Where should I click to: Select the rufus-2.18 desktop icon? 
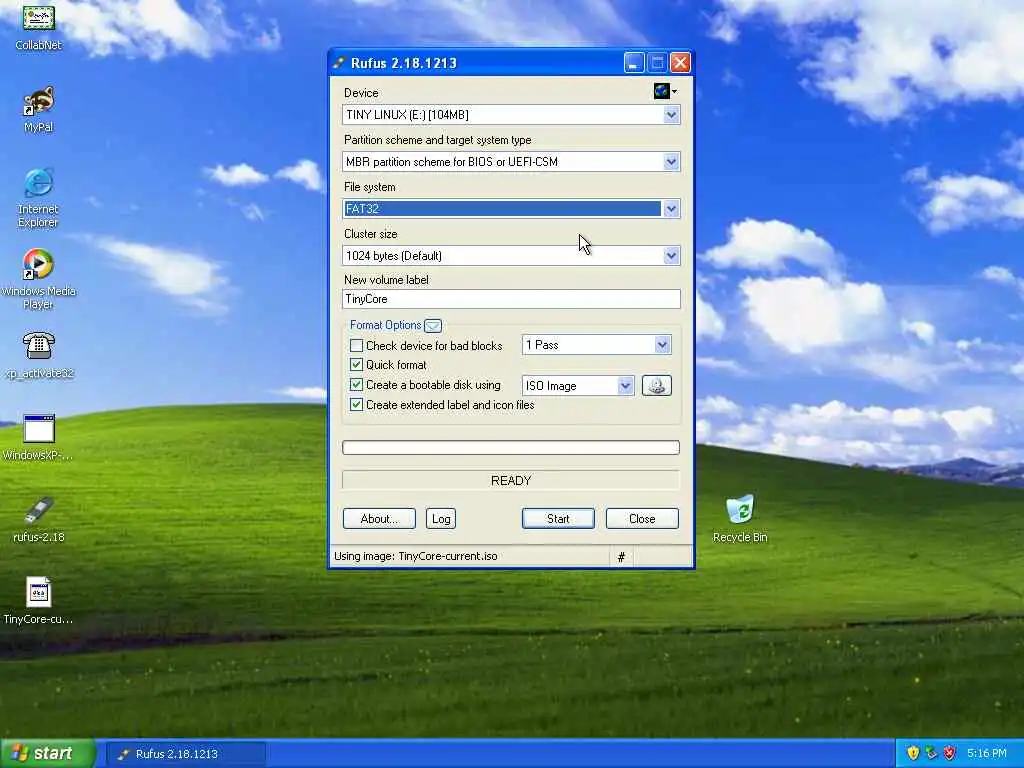click(39, 520)
